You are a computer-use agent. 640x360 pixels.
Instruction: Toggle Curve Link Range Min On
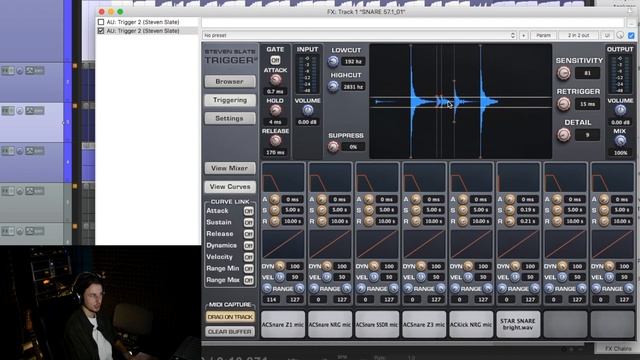(248, 269)
